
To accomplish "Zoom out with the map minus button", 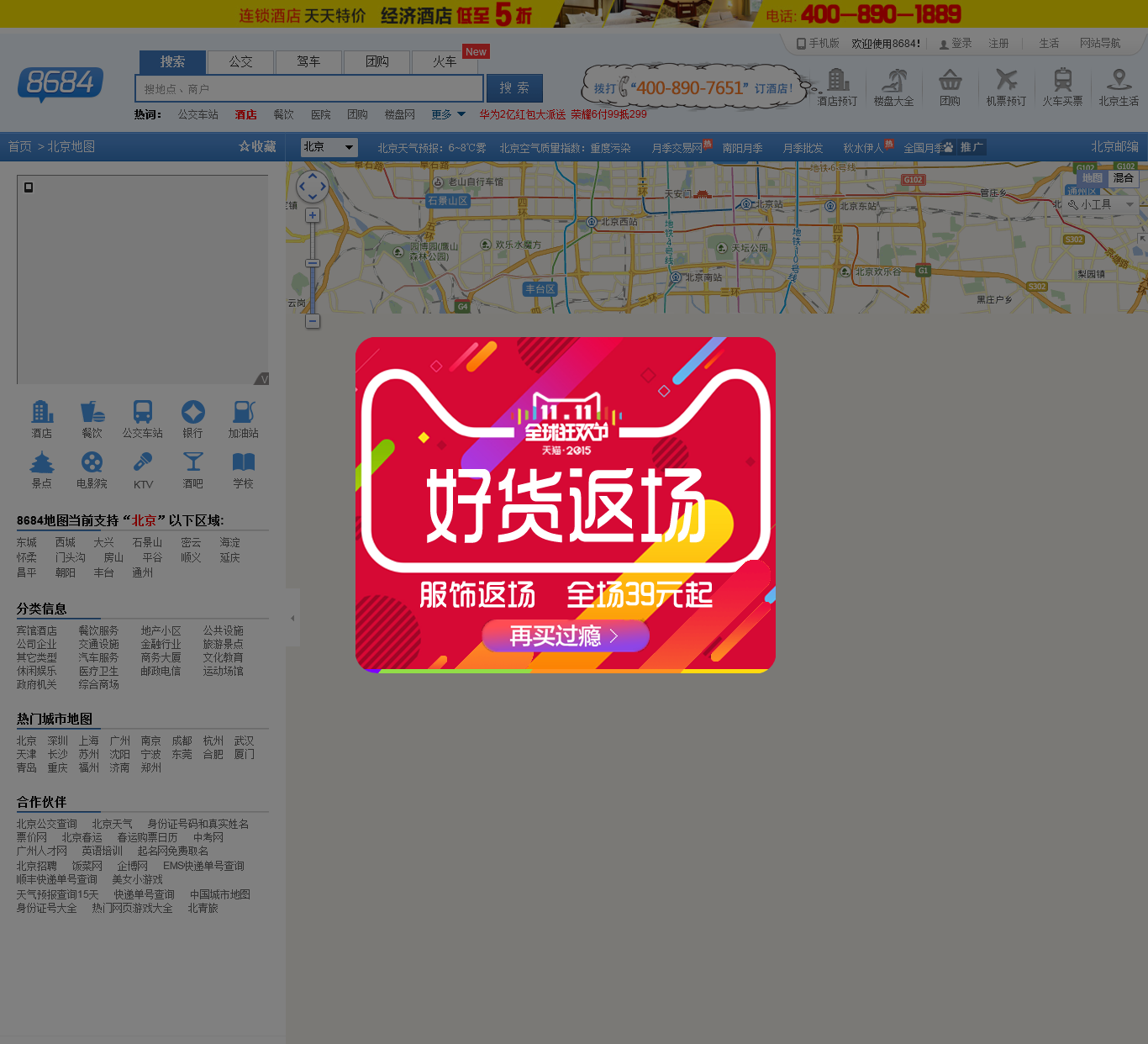I will 313,321.
